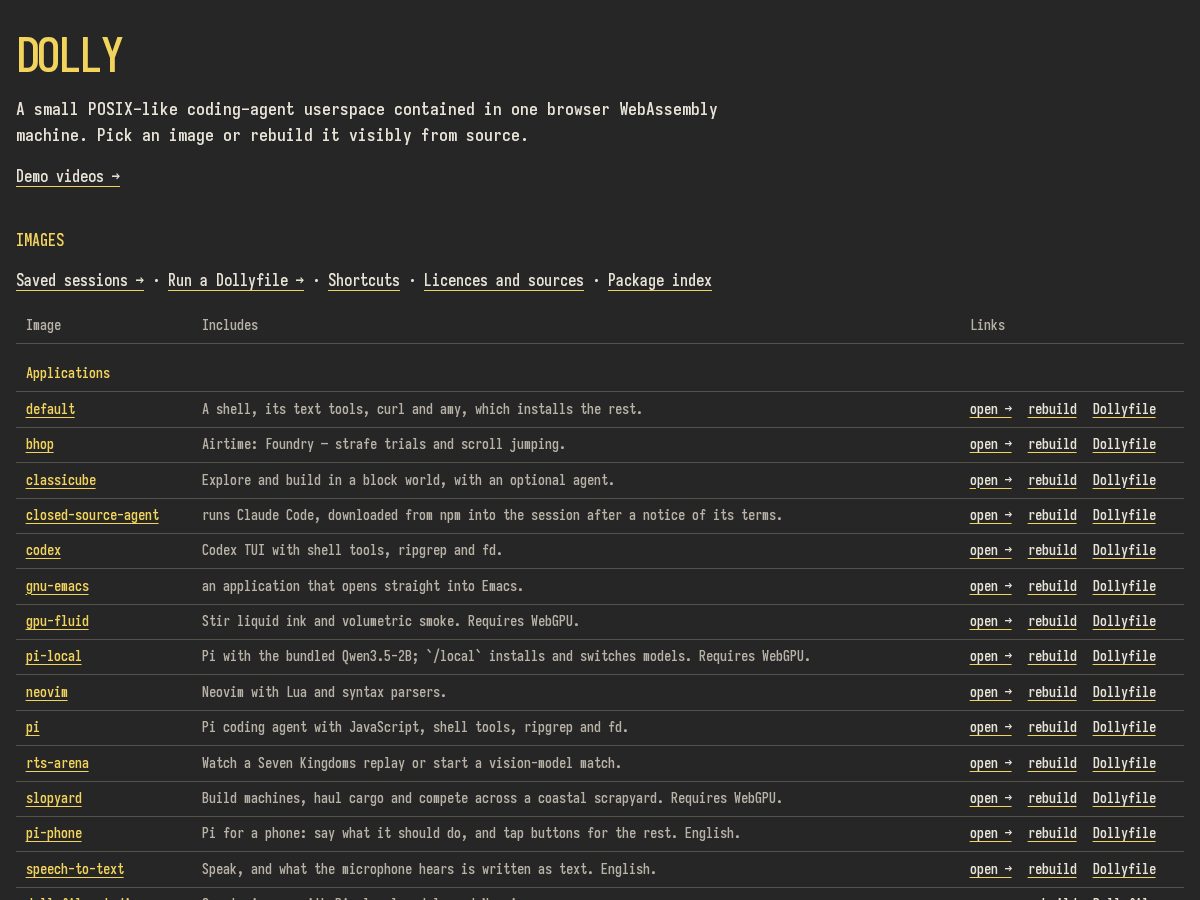Rebuild the speech-to-text image

(x=1052, y=869)
